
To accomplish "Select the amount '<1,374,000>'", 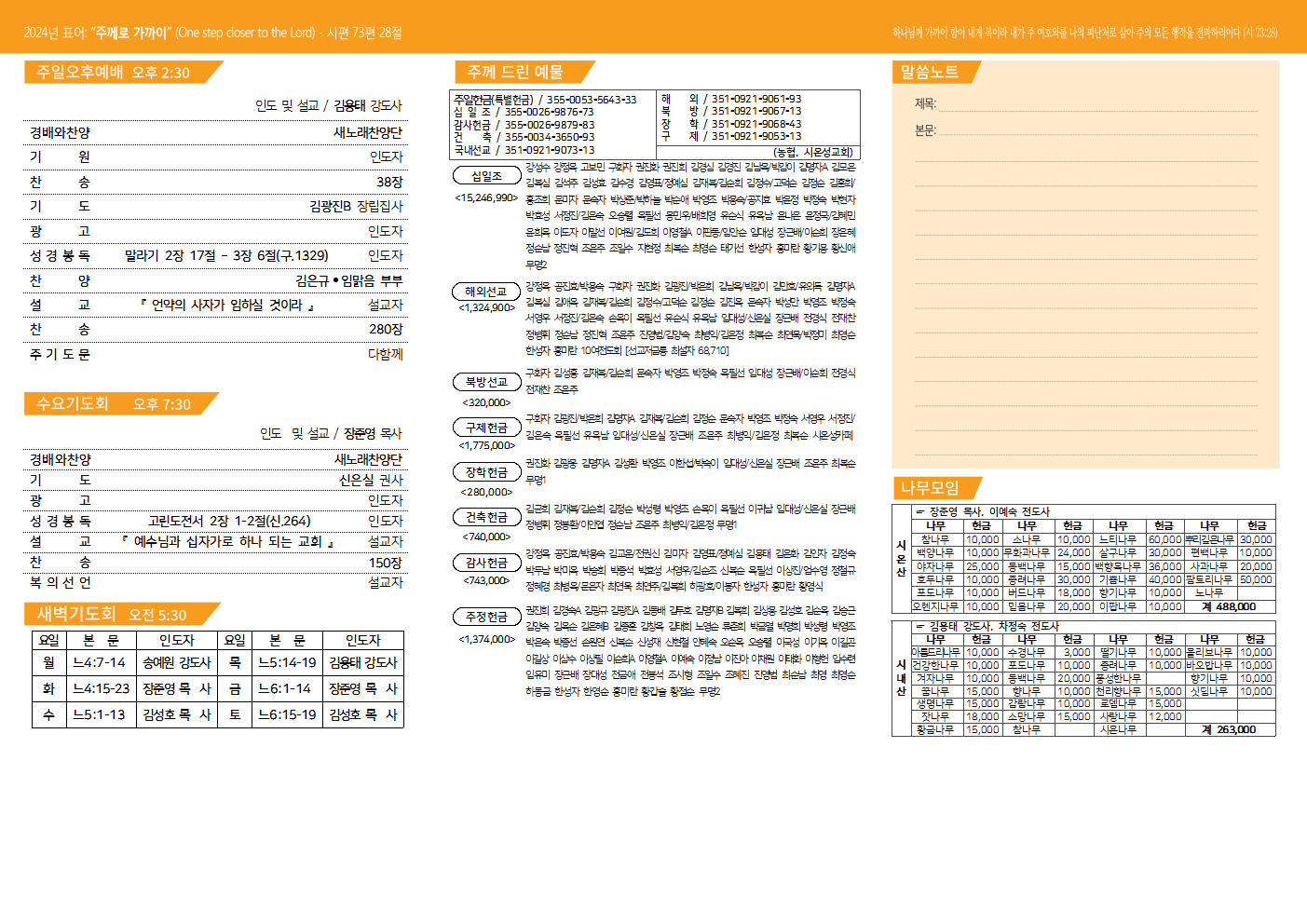I will pyautogui.click(x=486, y=639).
